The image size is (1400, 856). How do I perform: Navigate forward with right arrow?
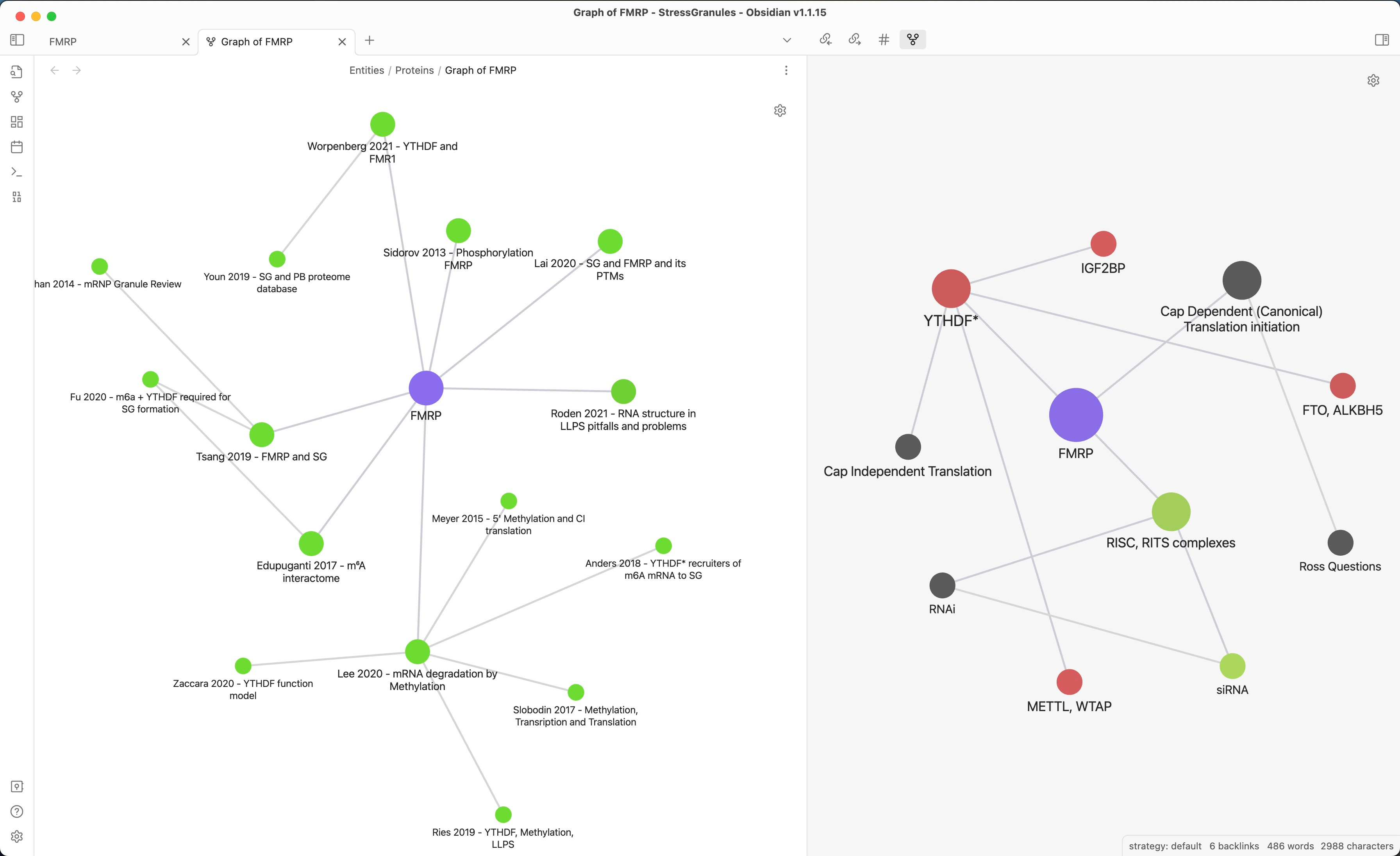click(x=77, y=70)
